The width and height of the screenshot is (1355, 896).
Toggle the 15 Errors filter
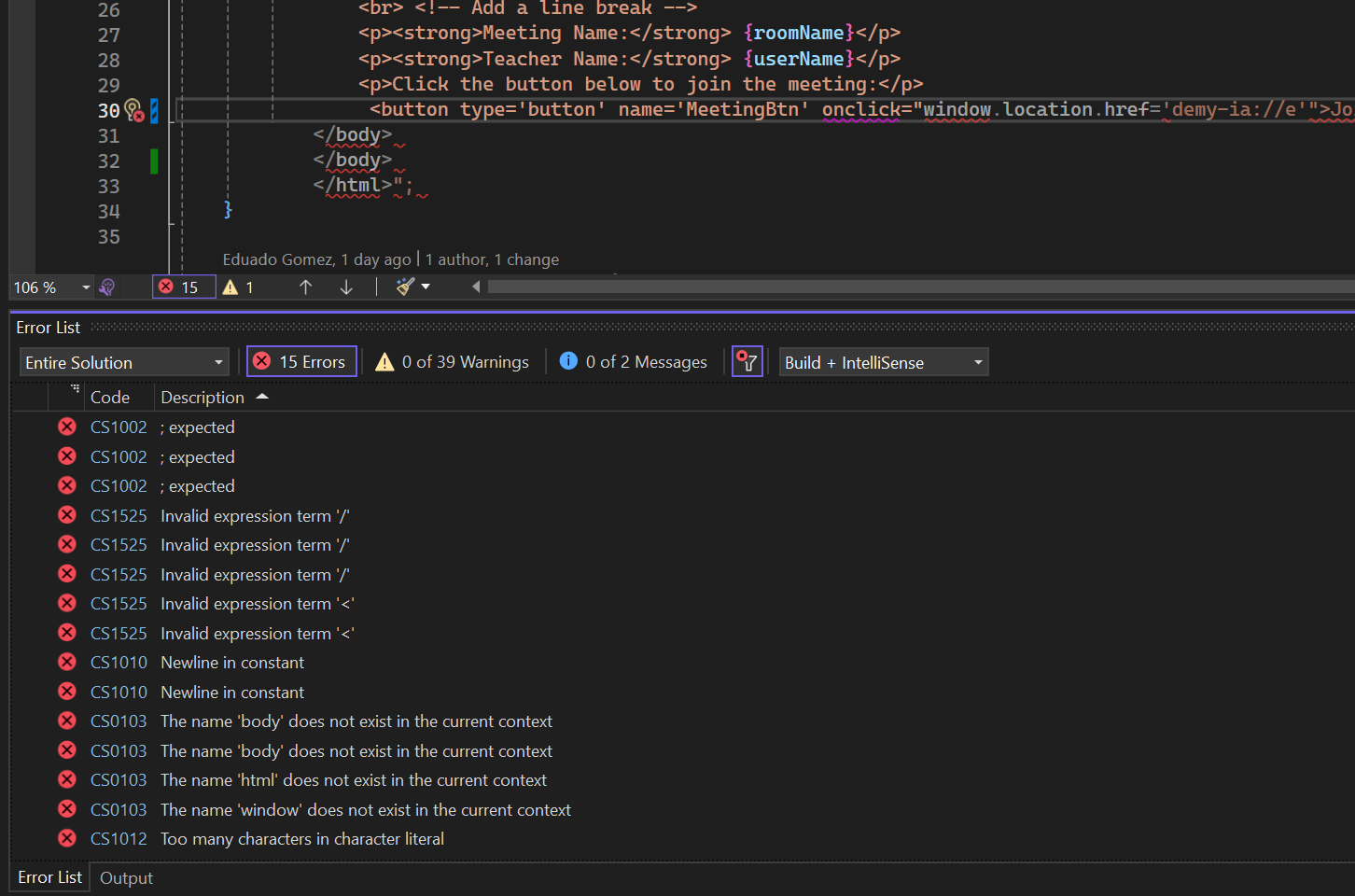pyautogui.click(x=301, y=361)
